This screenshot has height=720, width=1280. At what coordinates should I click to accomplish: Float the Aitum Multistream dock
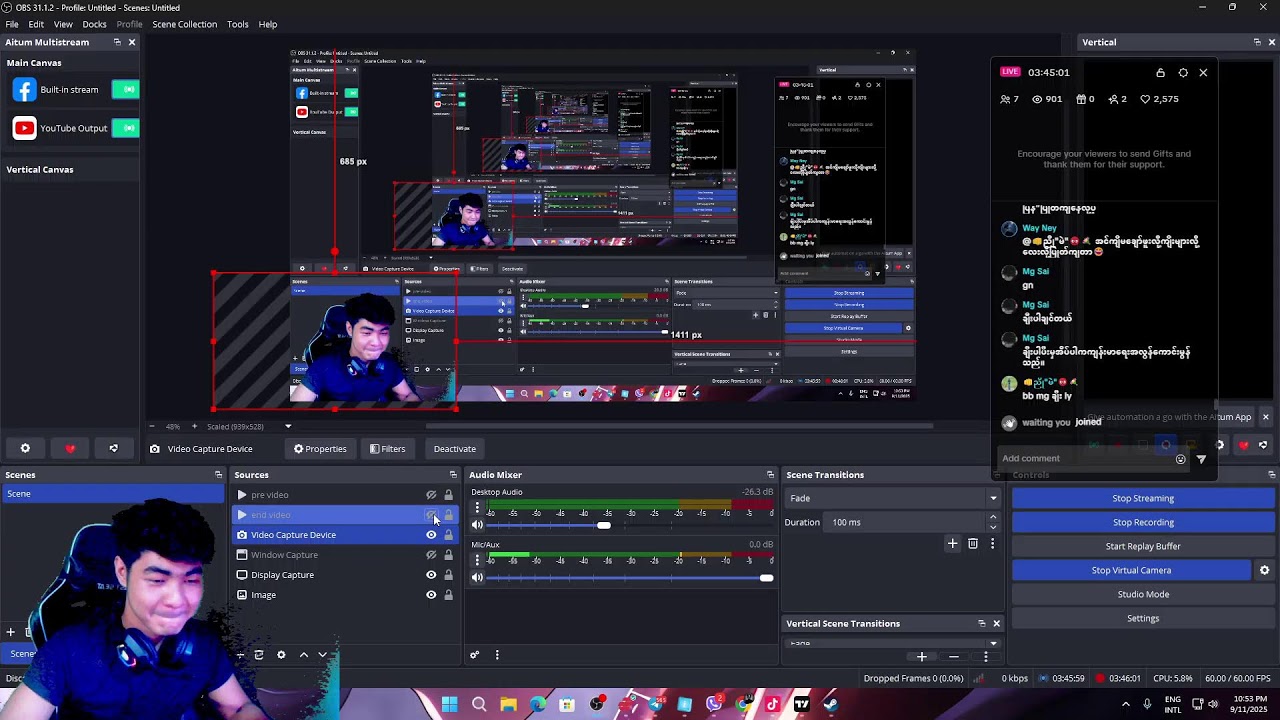click(x=117, y=42)
